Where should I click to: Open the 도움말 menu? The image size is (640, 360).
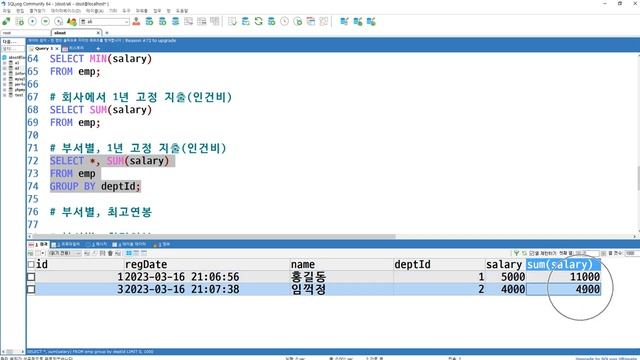pos(182,11)
